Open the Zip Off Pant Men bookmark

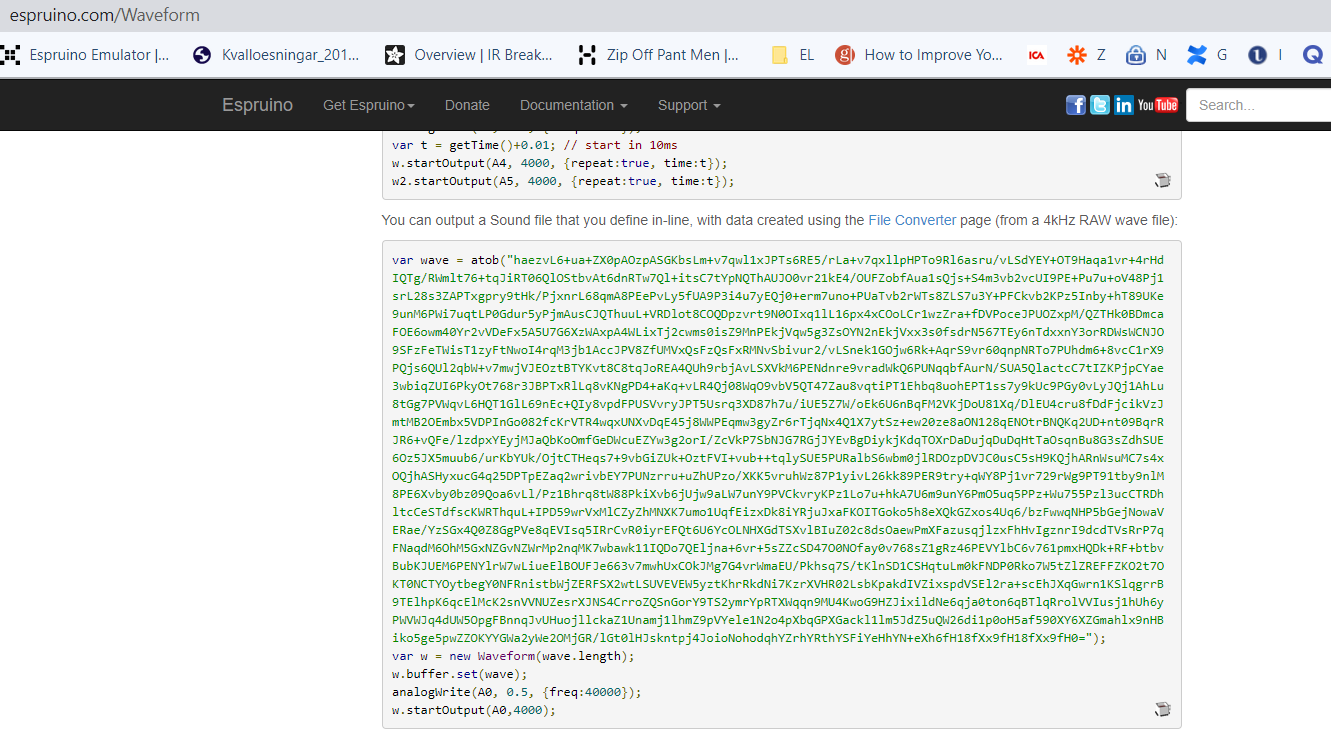click(x=660, y=55)
